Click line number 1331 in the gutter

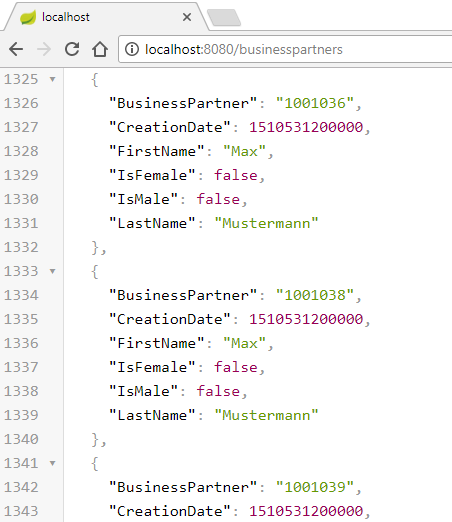coord(21,223)
